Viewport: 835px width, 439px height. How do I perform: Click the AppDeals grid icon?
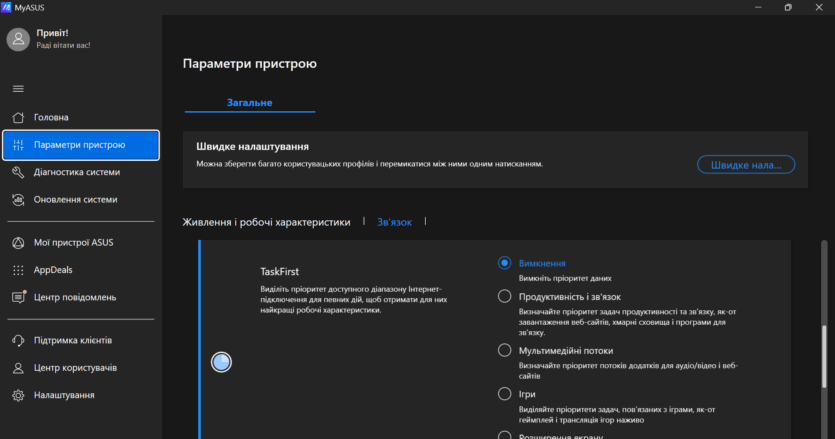pos(18,270)
